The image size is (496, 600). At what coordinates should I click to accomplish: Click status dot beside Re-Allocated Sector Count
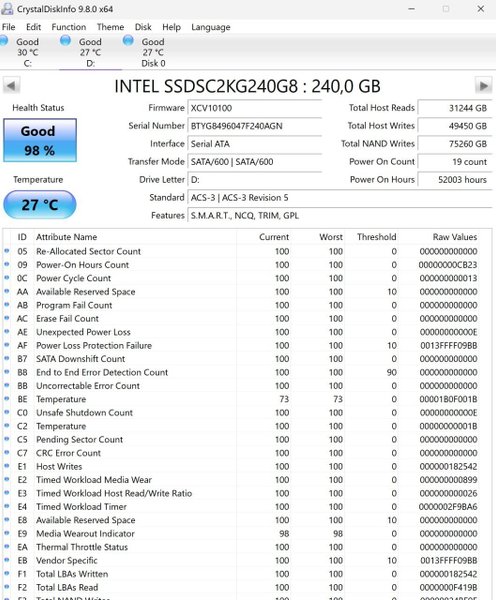(7, 251)
